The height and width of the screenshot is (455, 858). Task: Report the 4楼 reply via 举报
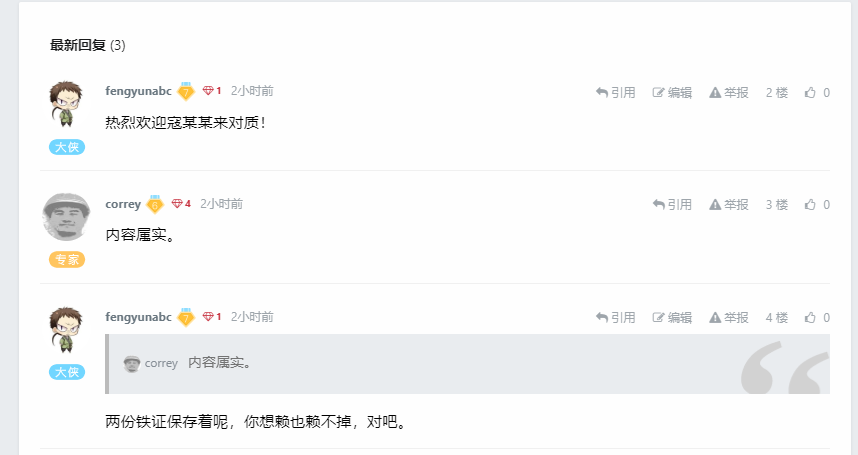[729, 317]
